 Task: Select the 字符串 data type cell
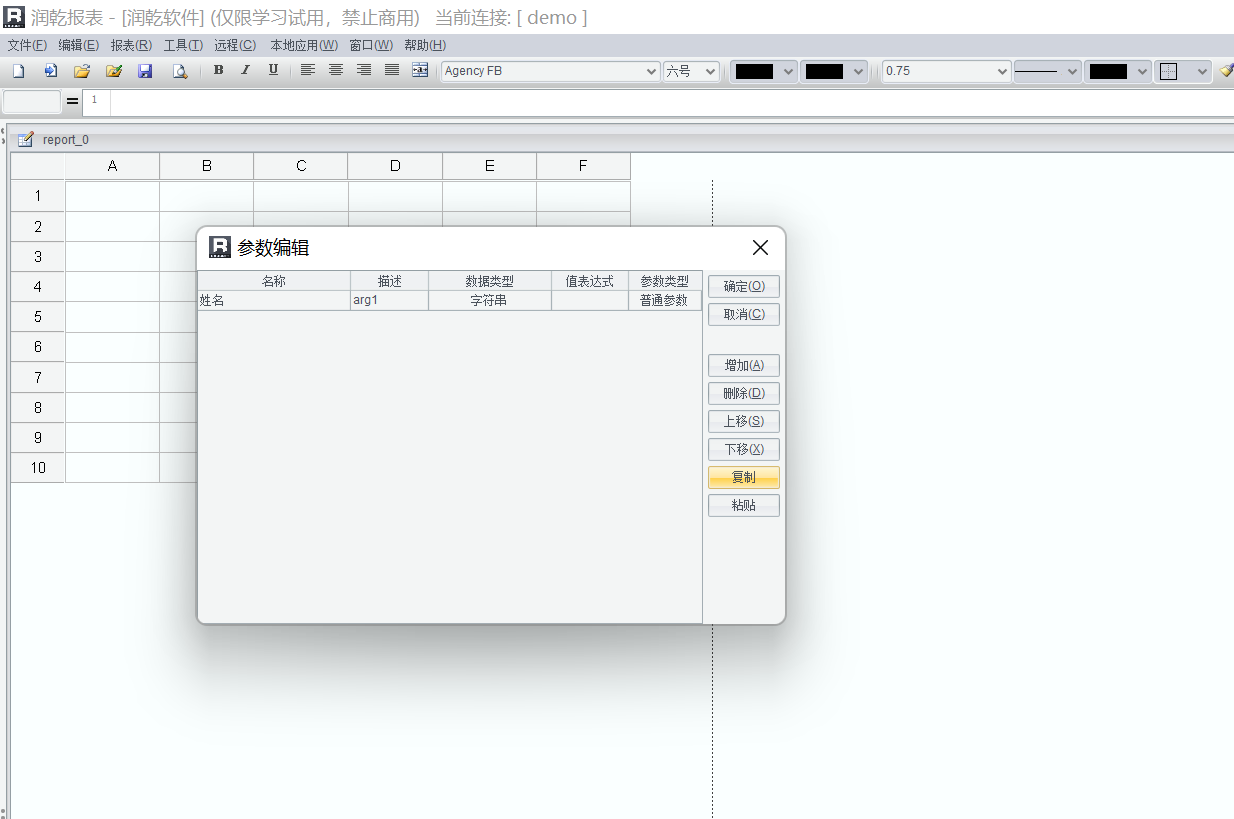(490, 300)
